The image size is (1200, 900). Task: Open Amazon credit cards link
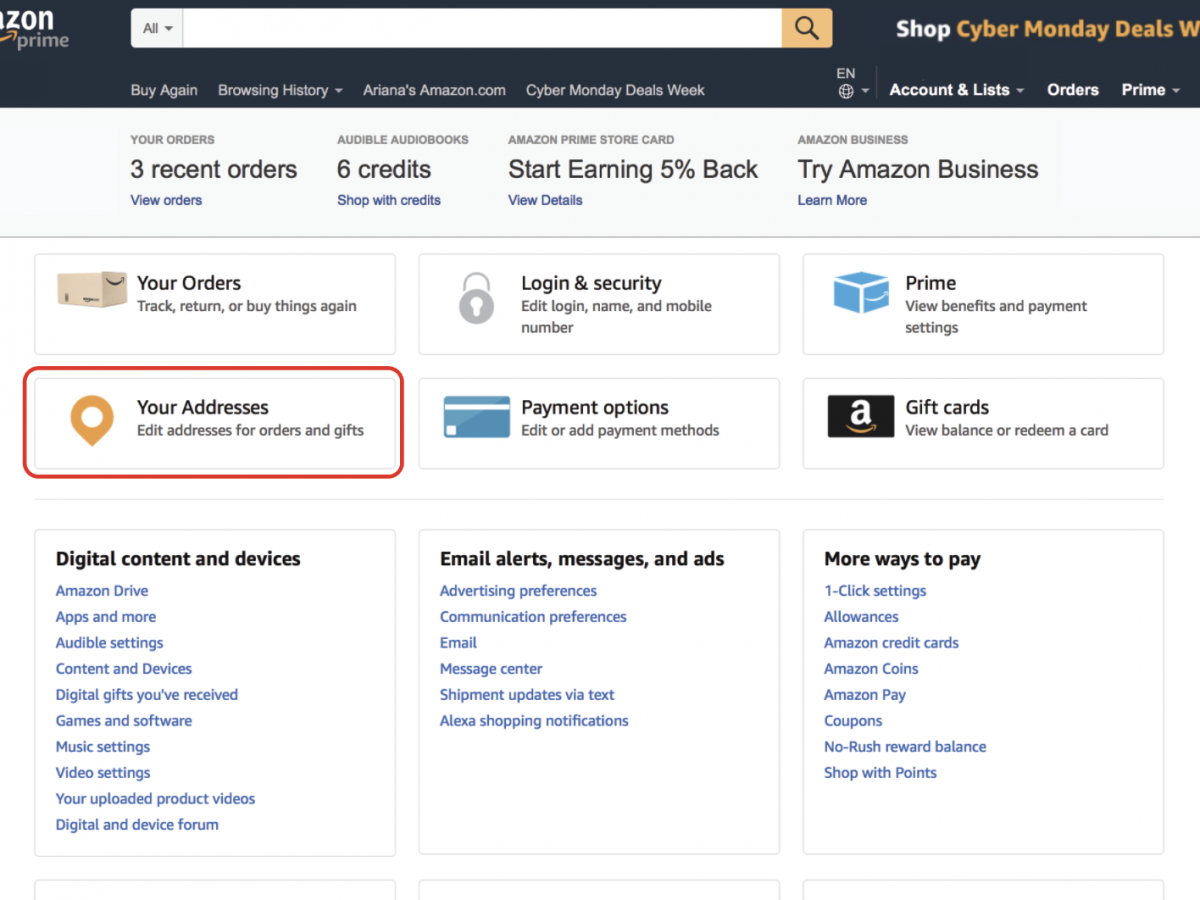(891, 643)
